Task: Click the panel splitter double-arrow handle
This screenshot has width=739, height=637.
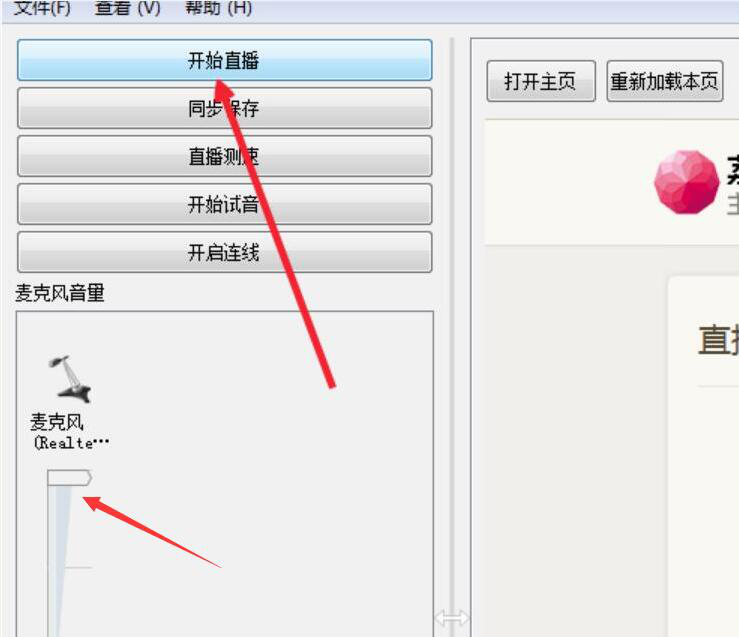Action: tap(452, 618)
